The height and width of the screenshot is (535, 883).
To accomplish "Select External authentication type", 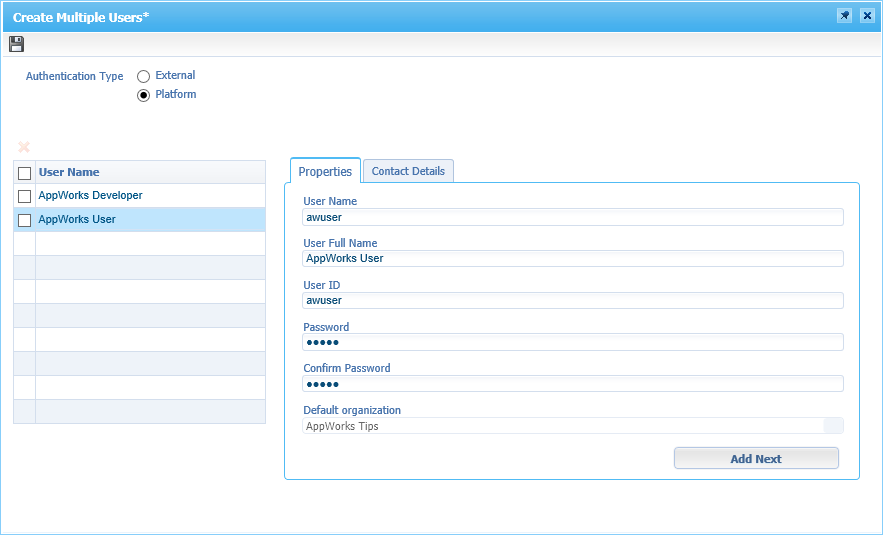I will pos(144,76).
